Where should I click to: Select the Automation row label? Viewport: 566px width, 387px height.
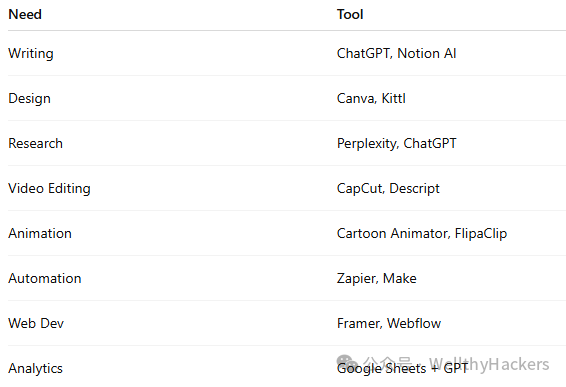tap(45, 279)
